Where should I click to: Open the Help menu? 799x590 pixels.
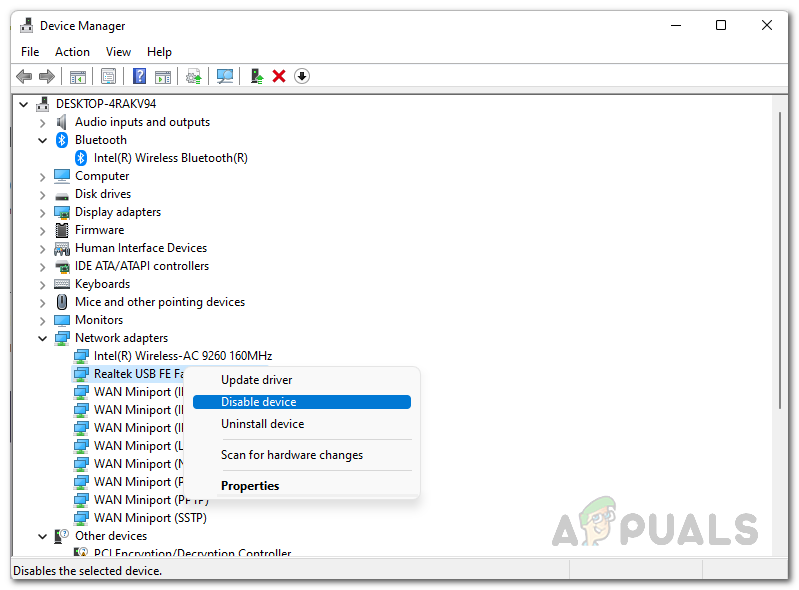(x=159, y=52)
